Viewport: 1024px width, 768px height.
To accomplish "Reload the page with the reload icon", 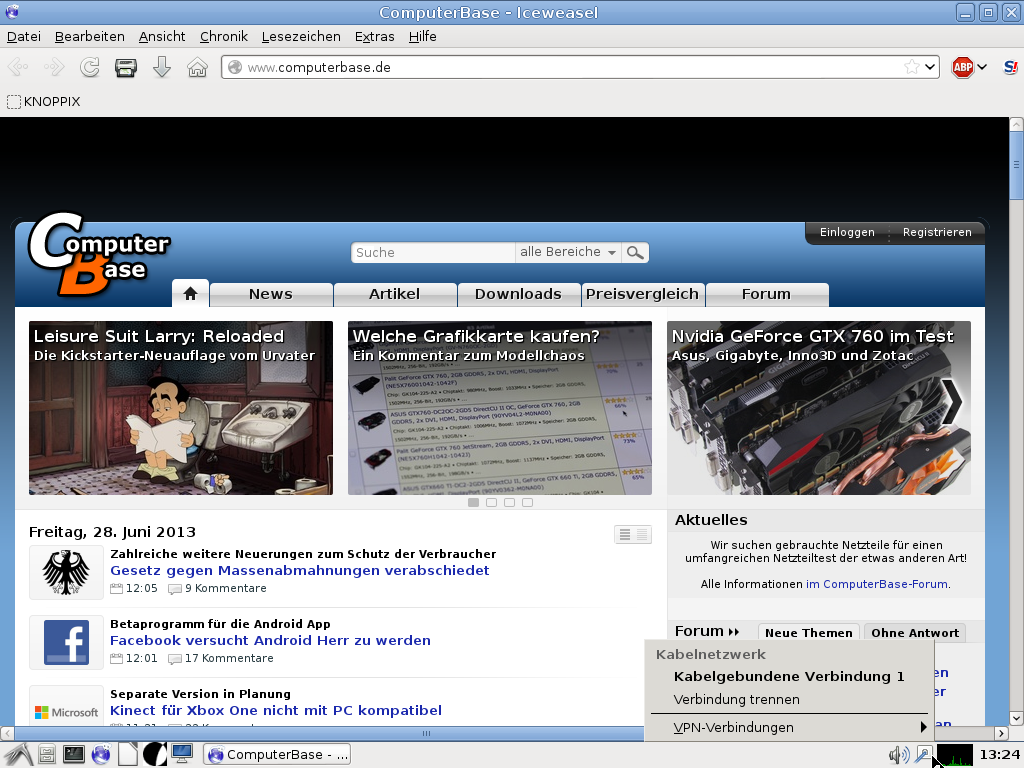I will pyautogui.click(x=89, y=67).
